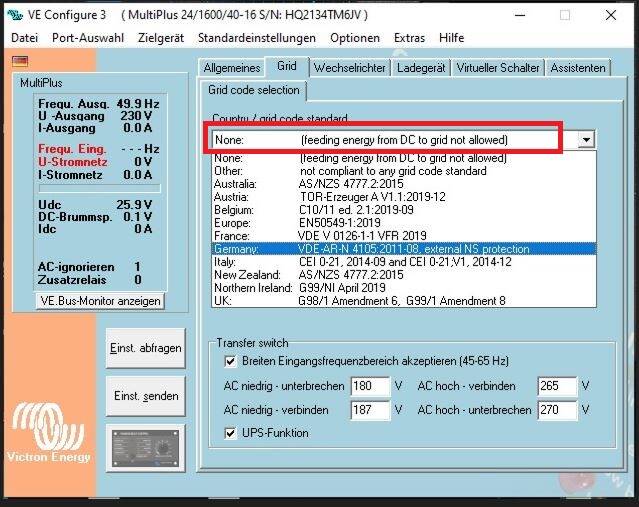
Task: Open the Port-Auswahl menu
Action: [x=88, y=38]
